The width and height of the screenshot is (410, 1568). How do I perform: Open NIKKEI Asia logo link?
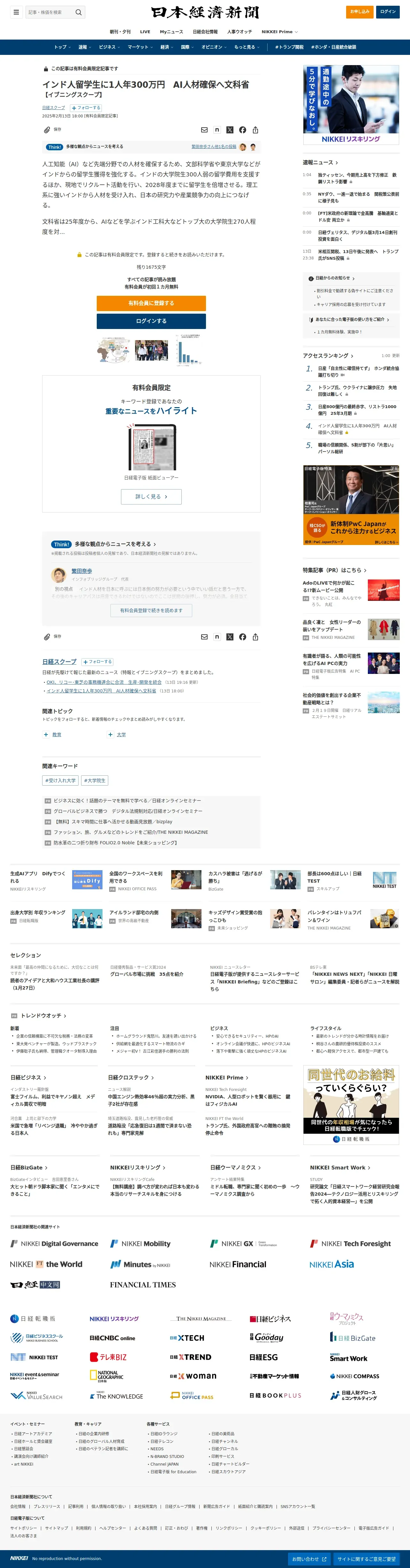[x=331, y=1264]
